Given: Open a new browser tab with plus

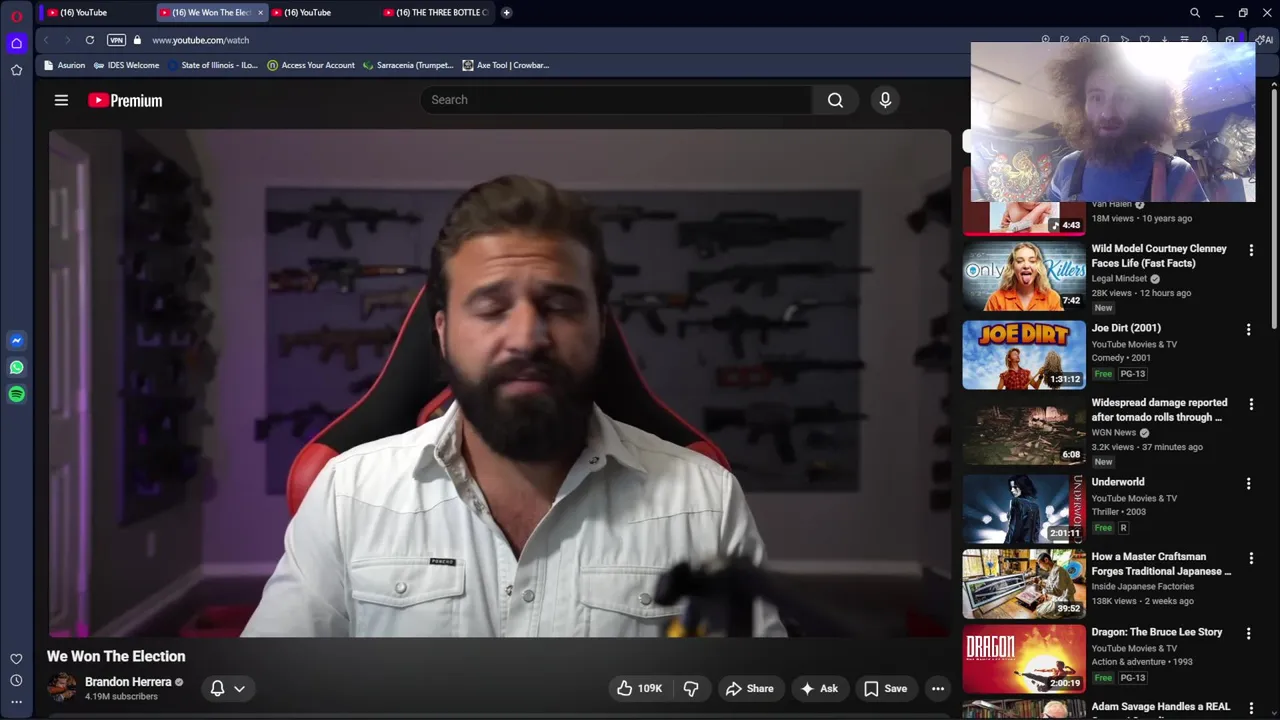Looking at the screenshot, I should tap(507, 12).
